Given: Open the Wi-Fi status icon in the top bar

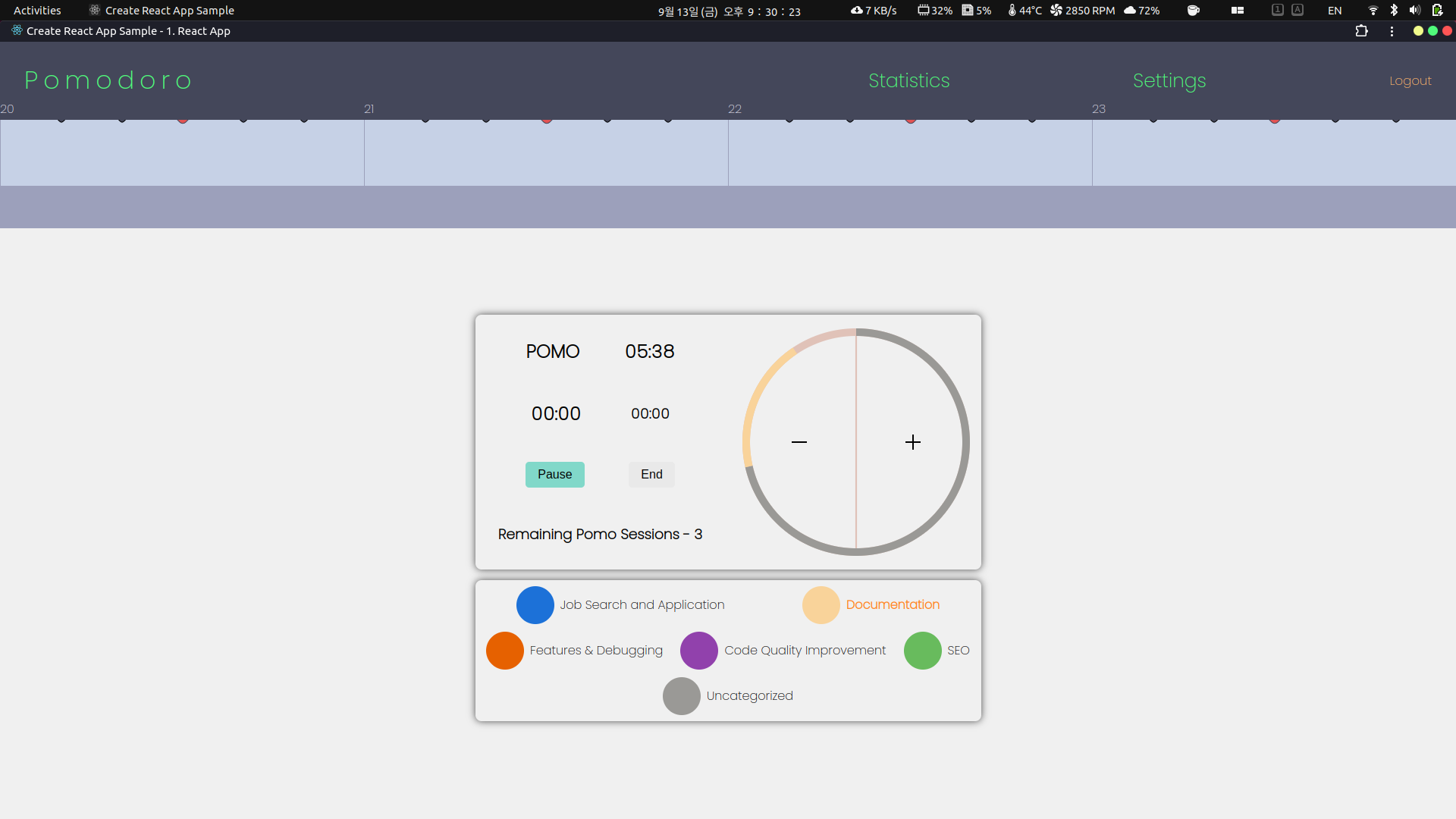Looking at the screenshot, I should coord(1373,11).
